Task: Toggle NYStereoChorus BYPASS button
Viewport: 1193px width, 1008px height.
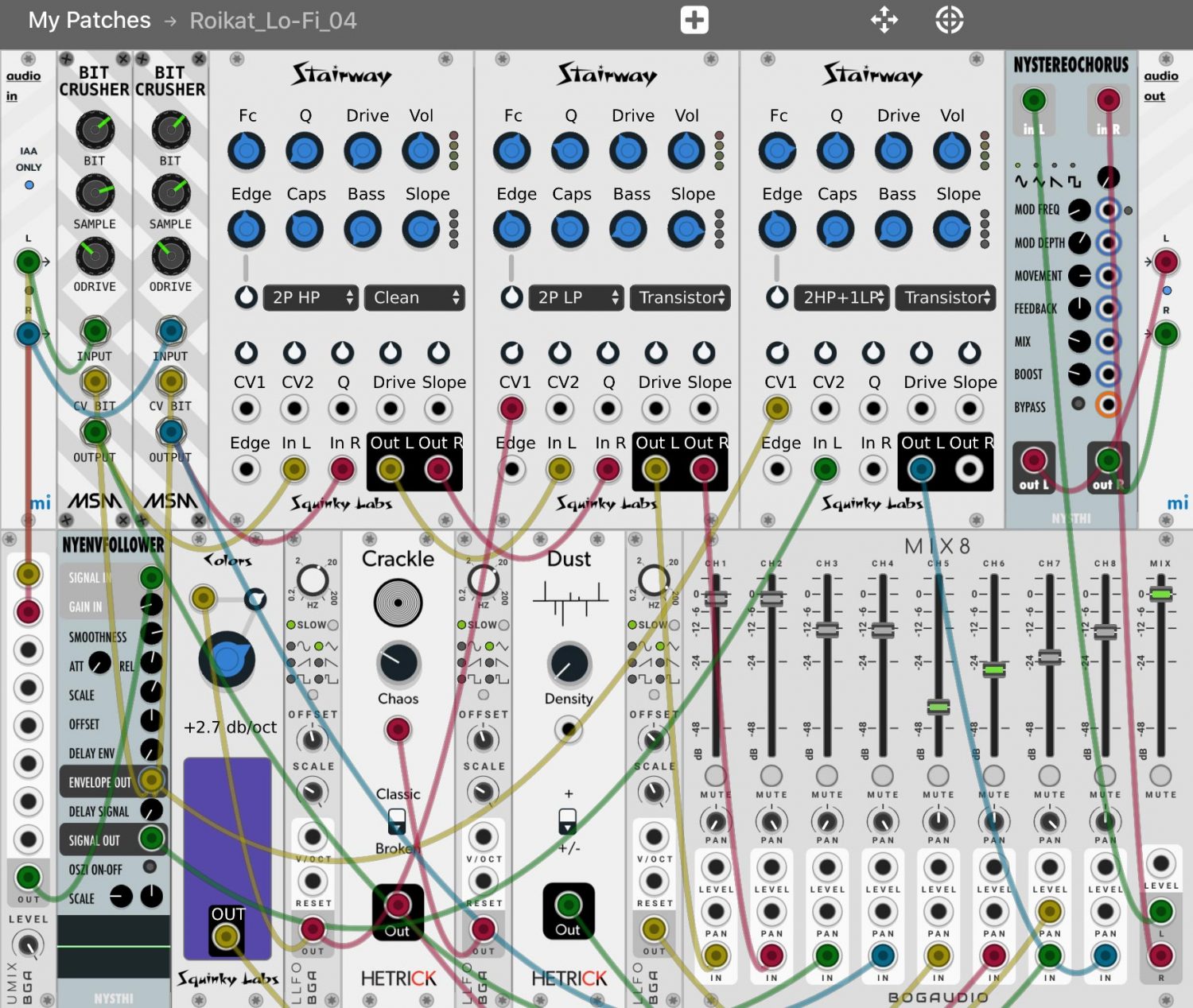Action: coord(1078,403)
